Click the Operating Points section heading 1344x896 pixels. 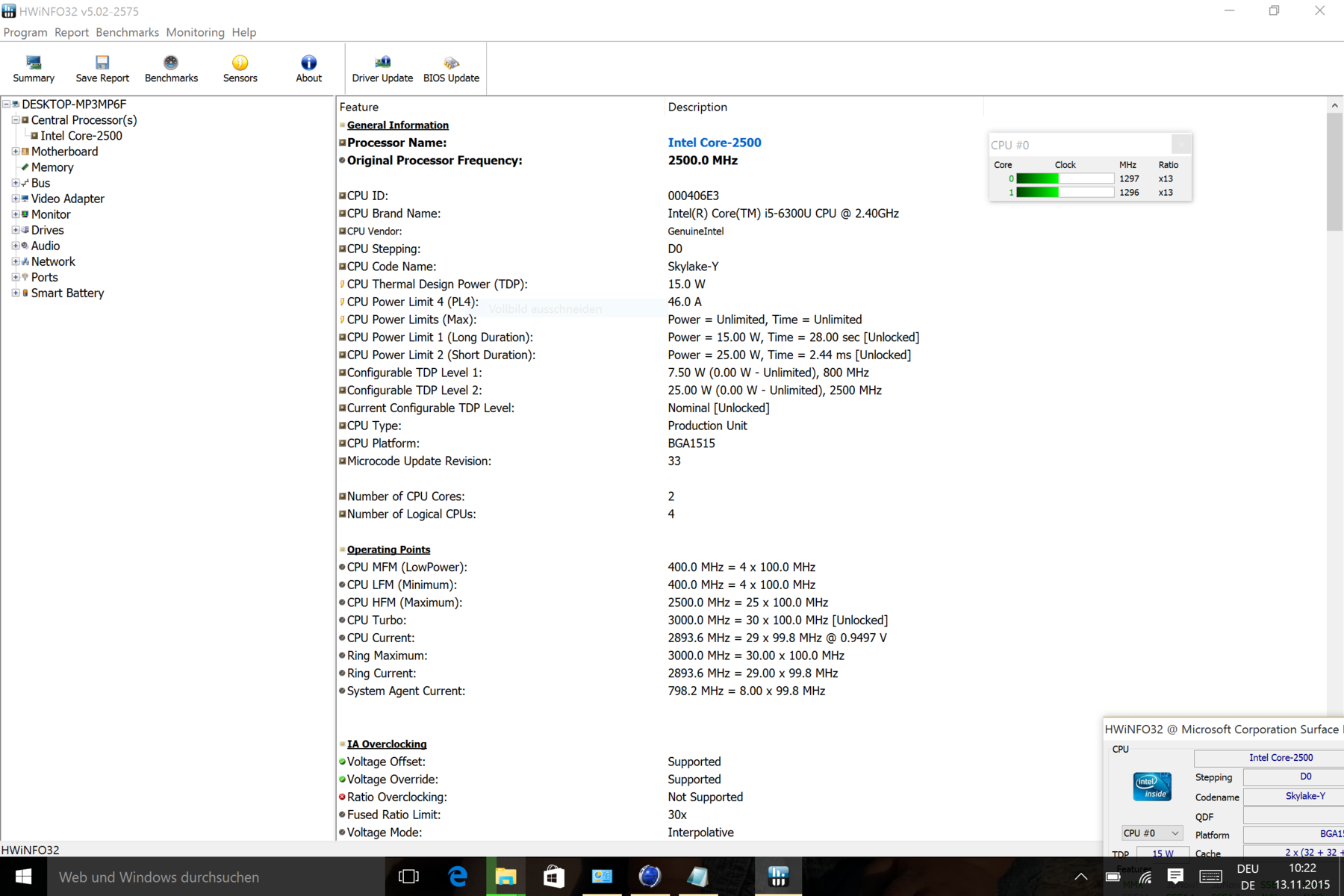point(388,550)
